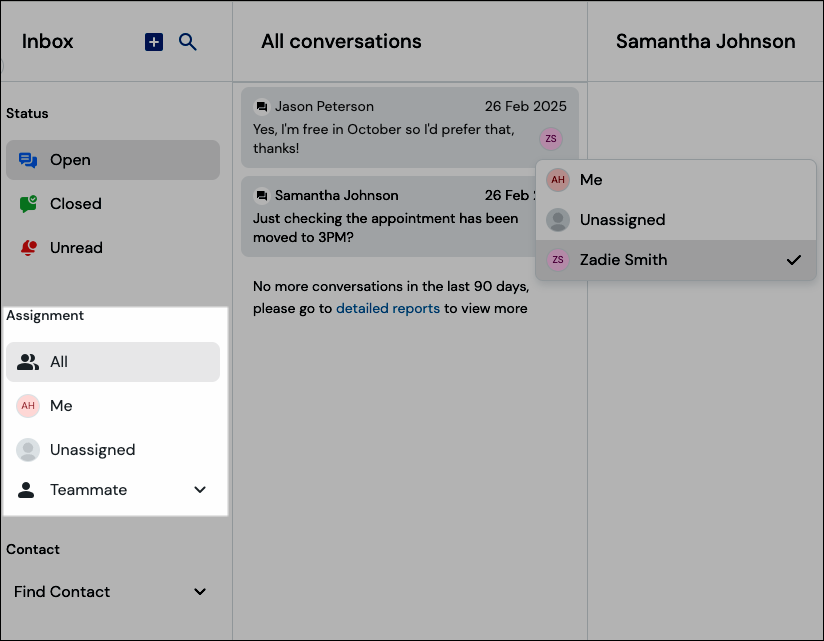The image size is (824, 641).
Task: Click the Open chat bubbles icon
Action: tap(28, 160)
